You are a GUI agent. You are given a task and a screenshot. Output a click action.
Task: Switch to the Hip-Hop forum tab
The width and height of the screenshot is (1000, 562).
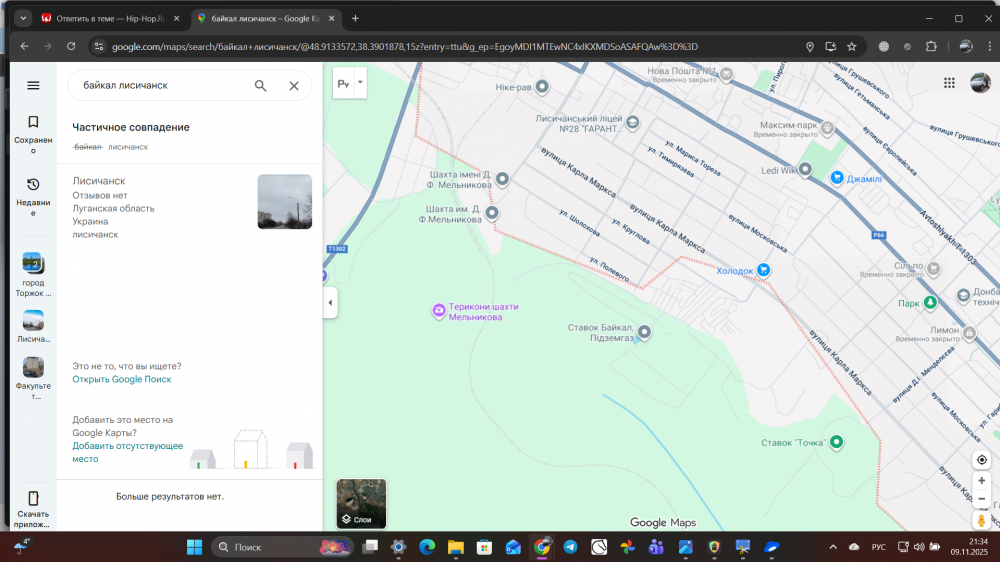(x=110, y=18)
